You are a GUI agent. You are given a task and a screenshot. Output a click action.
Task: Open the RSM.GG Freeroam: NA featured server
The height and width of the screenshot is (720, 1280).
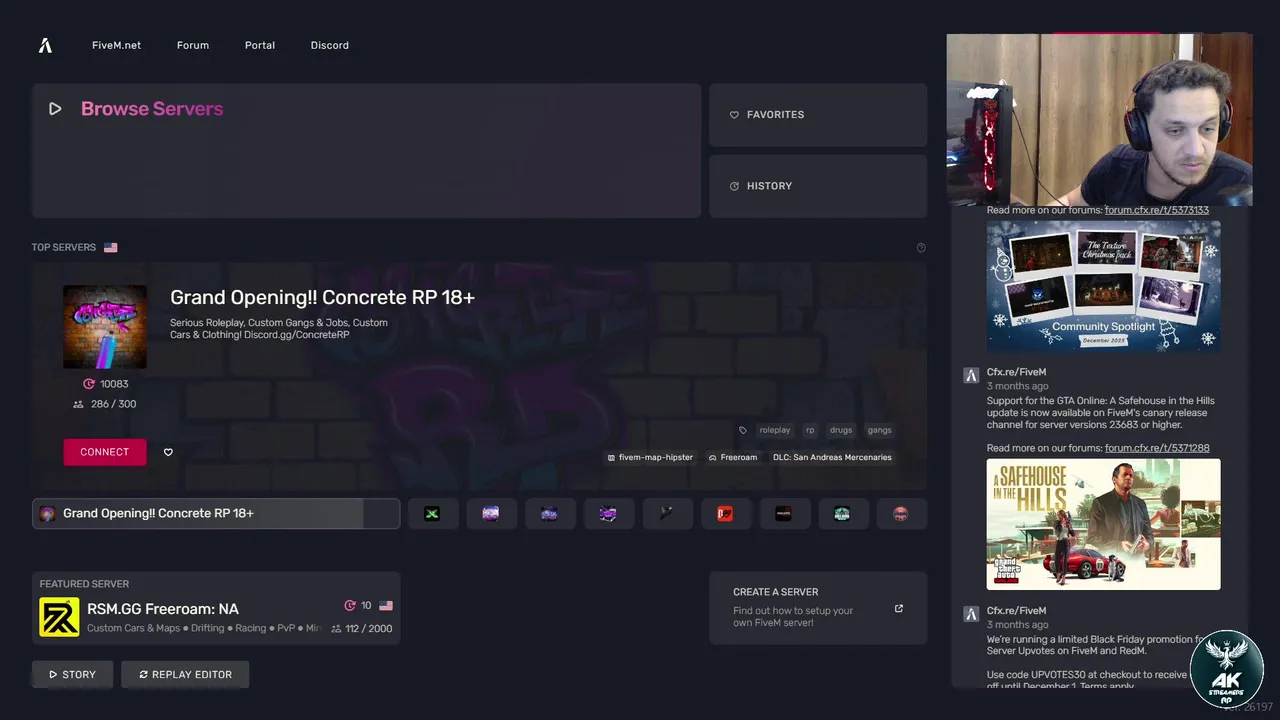click(216, 608)
